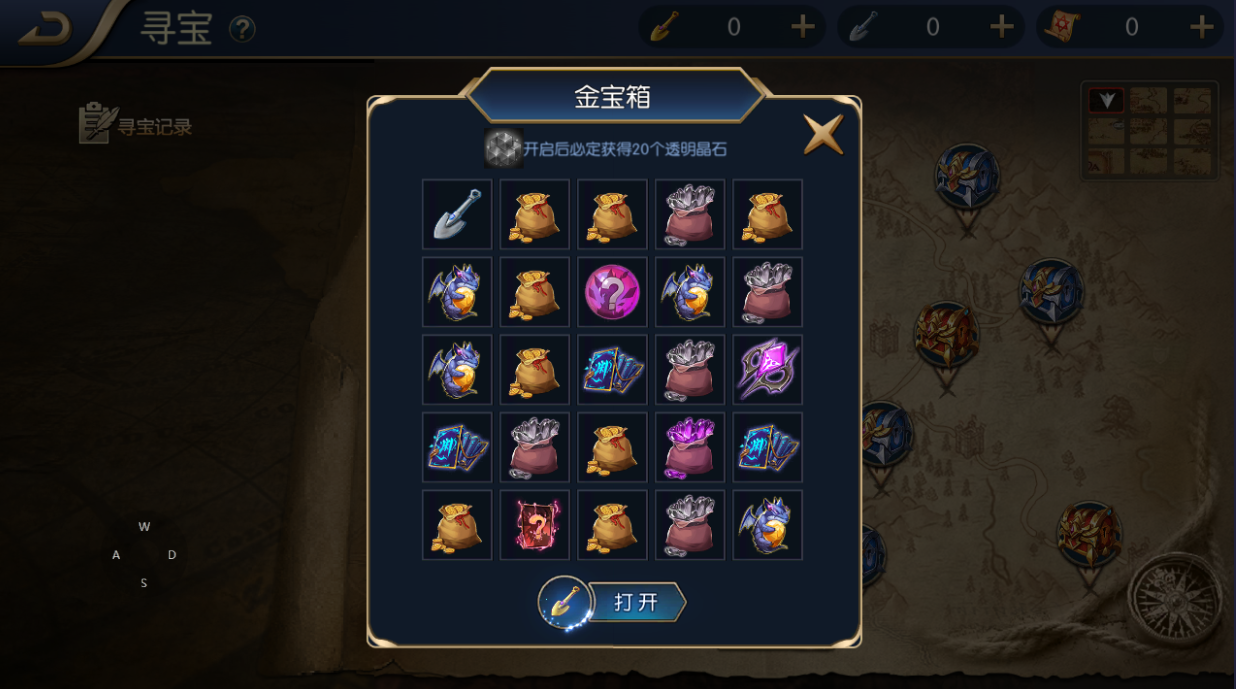Select the purple blade emblem reward

coord(767,369)
